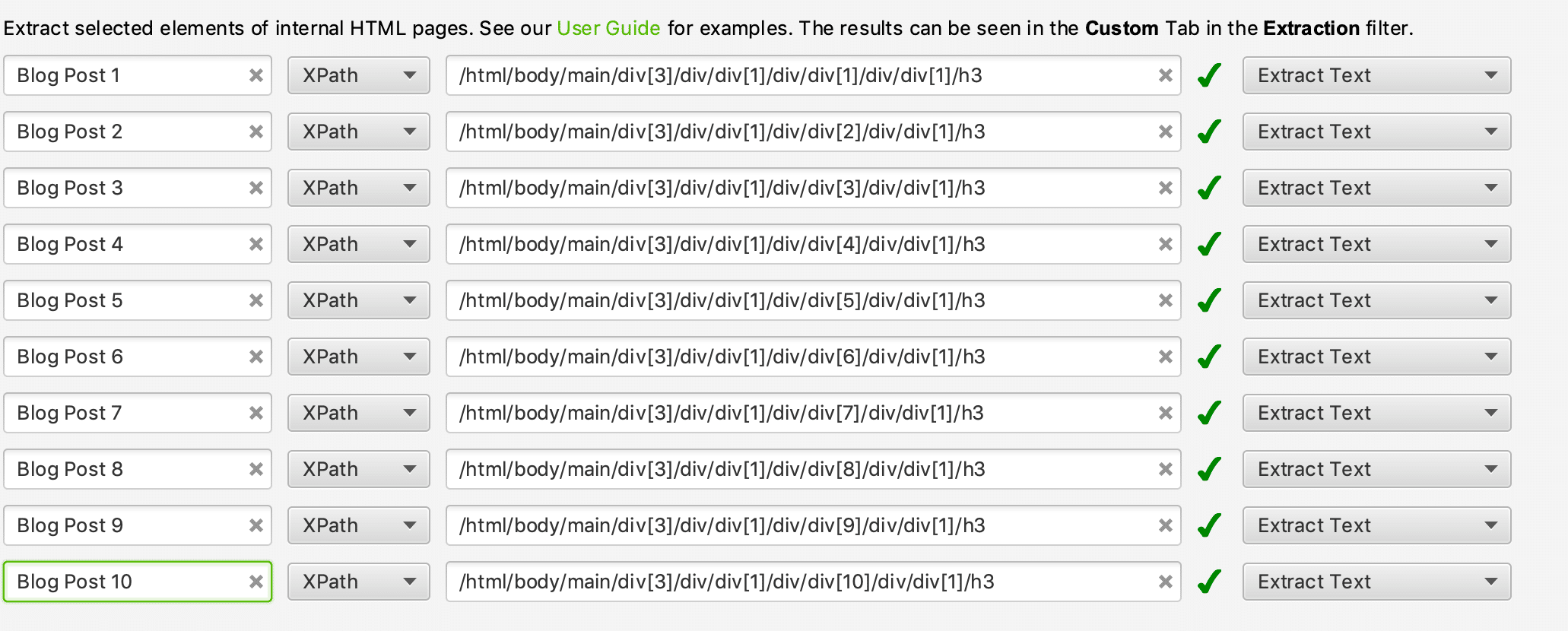Clear the Blog Post 4 name field

(256, 244)
